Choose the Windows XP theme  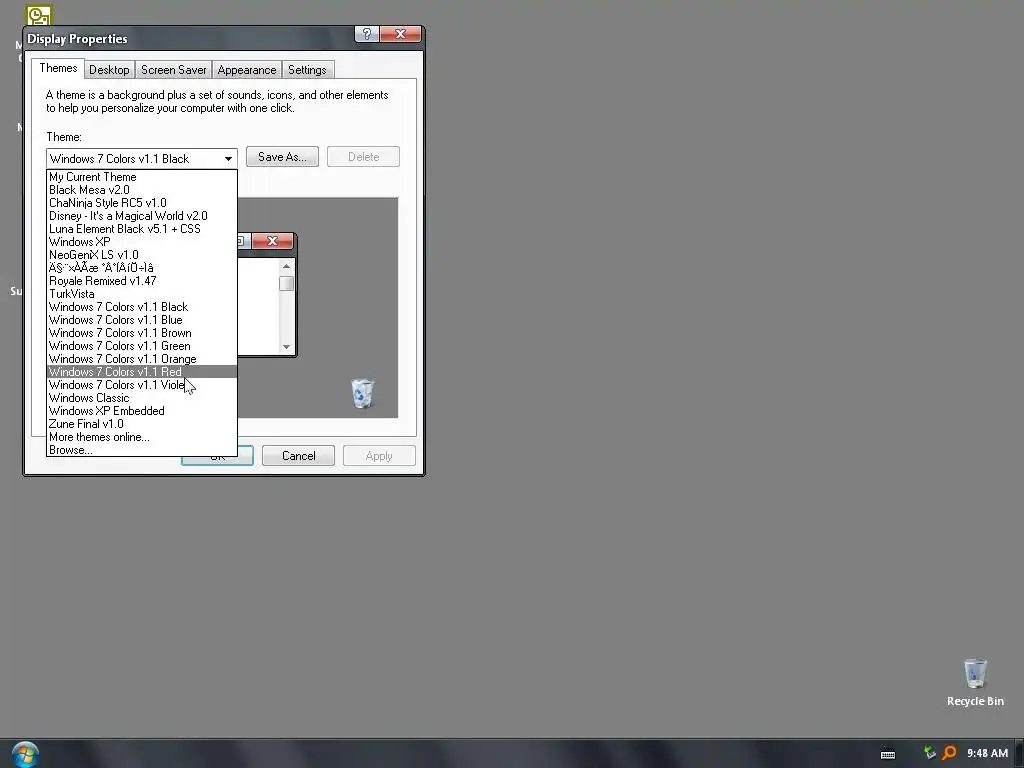click(x=142, y=242)
